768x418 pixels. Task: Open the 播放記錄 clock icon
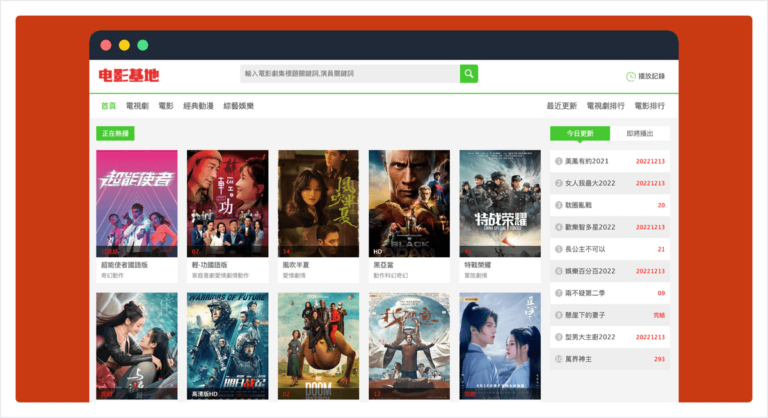(x=630, y=76)
